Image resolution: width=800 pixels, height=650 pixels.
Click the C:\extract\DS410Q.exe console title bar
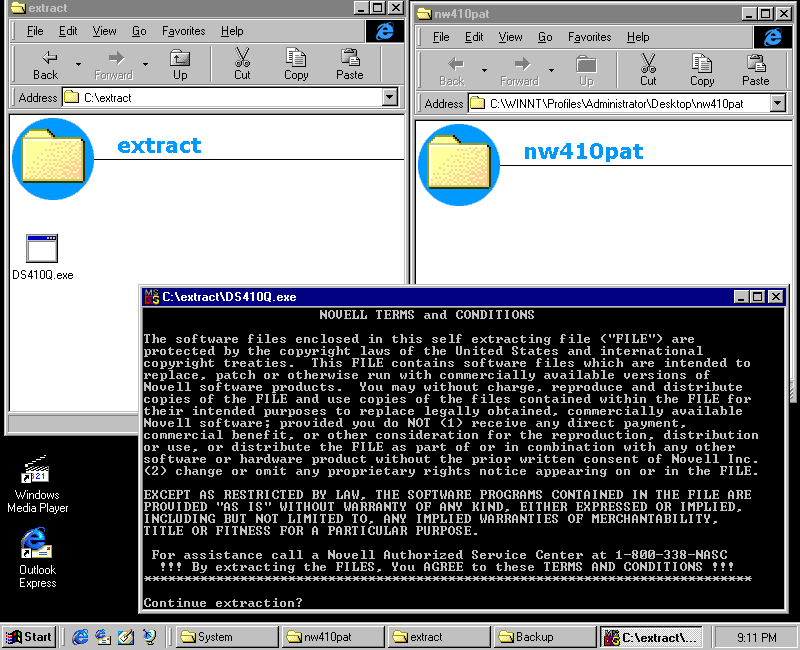click(x=464, y=297)
